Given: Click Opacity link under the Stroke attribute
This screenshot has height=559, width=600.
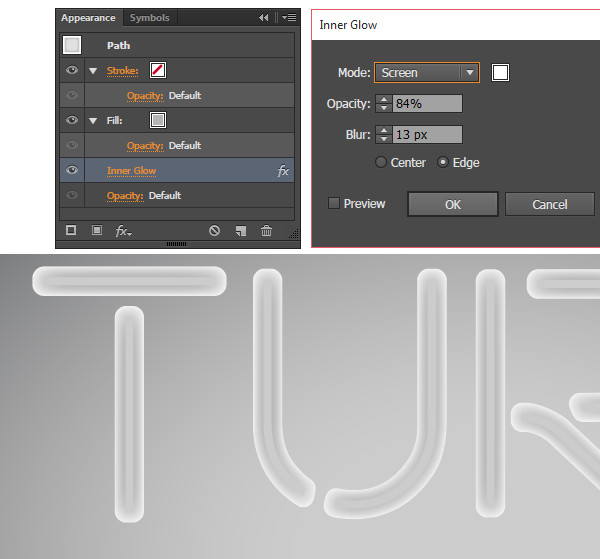Looking at the screenshot, I should pyautogui.click(x=145, y=96).
